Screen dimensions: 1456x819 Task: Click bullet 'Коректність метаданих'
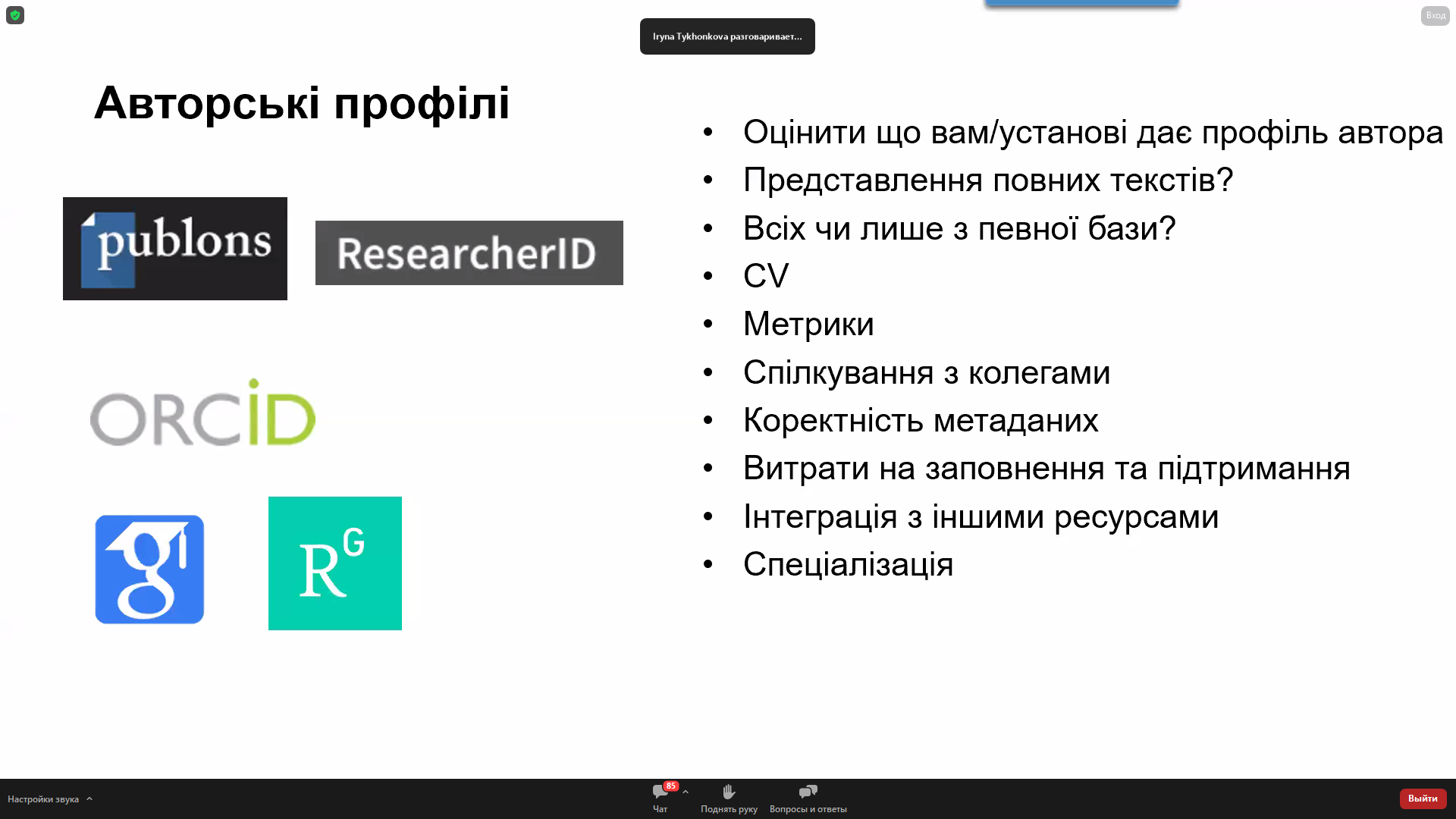click(x=921, y=420)
